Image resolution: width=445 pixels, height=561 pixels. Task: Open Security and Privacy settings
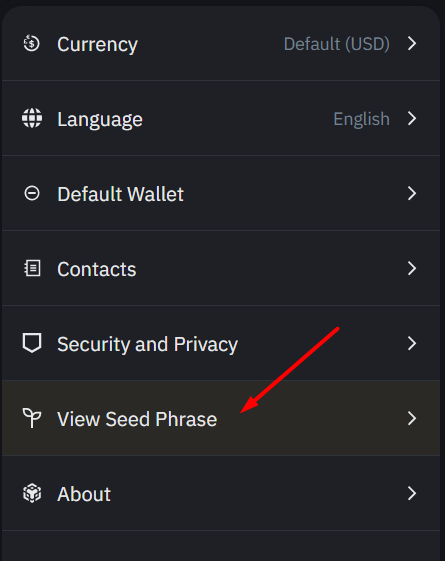coord(221,343)
